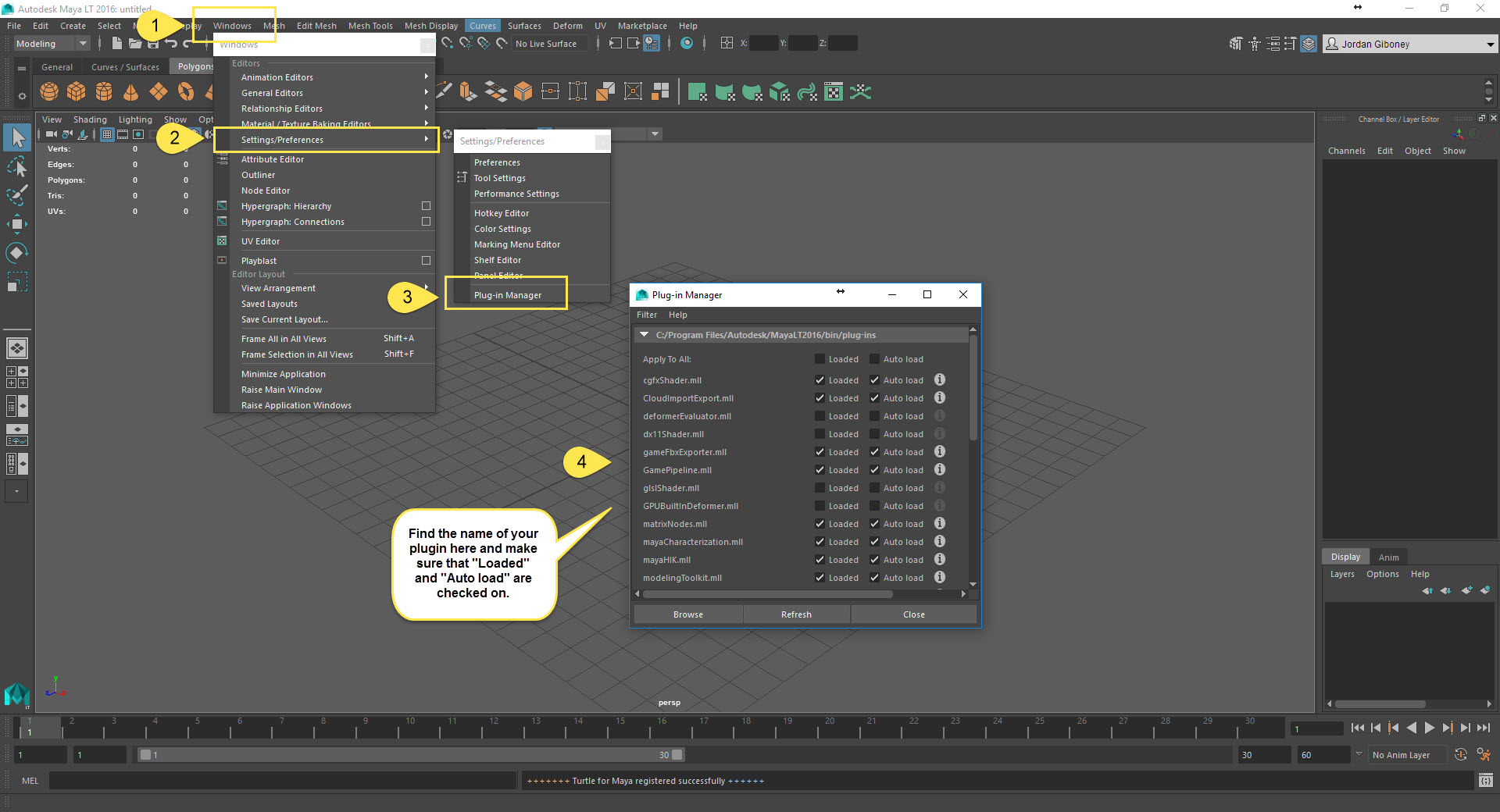Image resolution: width=1500 pixels, height=812 pixels.
Task: Select the polygon sphere creation icon
Action: 48,91
